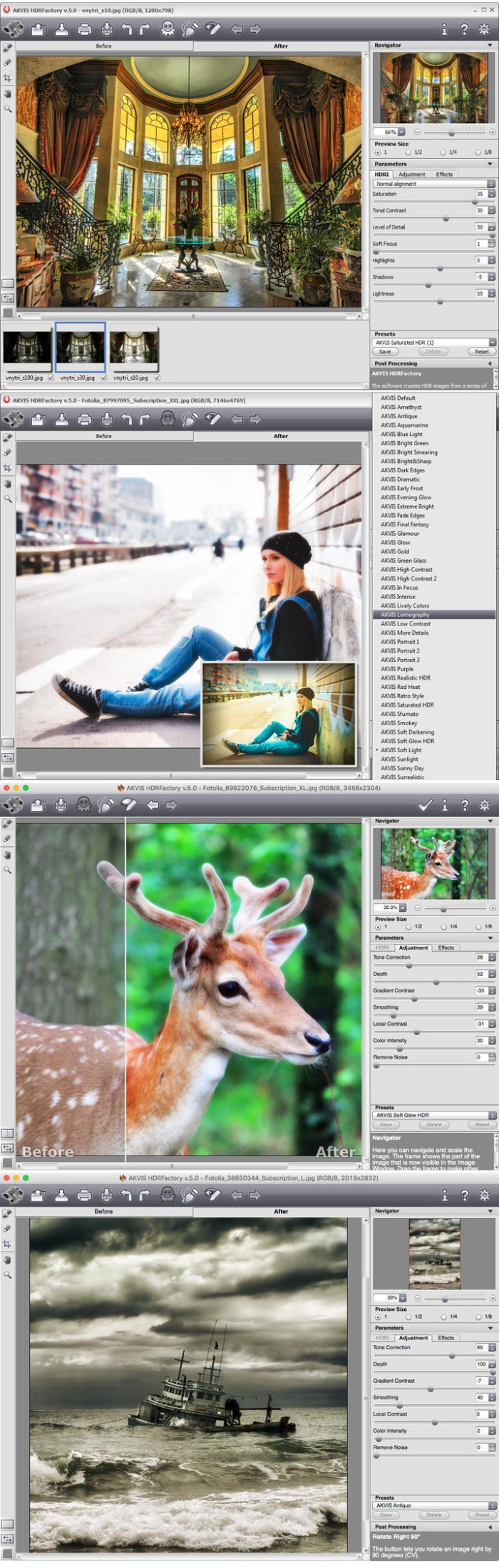499x1568 pixels.
Task: Select the vnytri_s30.jpg thumbnail
Action: tap(81, 347)
